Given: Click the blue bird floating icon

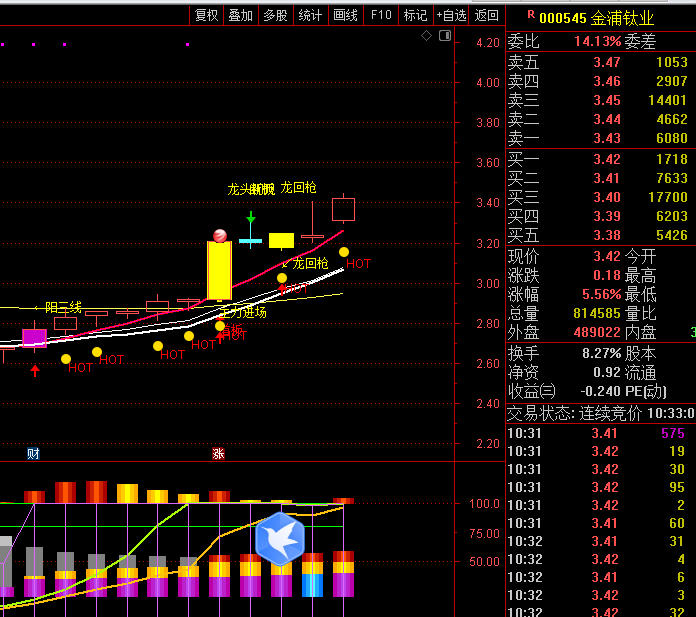Looking at the screenshot, I should (280, 538).
